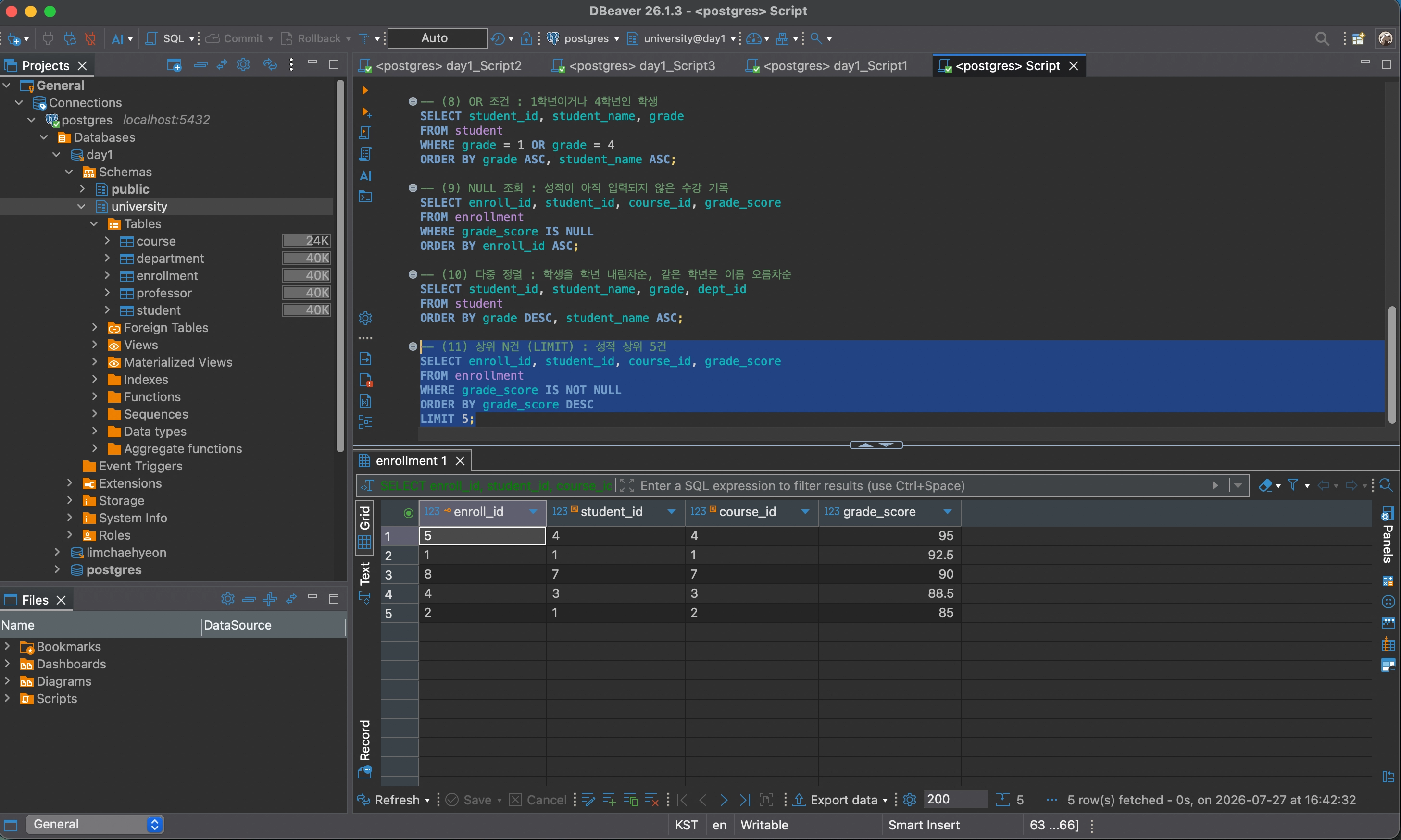The image size is (1401, 840).
Task: Jump to last result row arrow
Action: tap(745, 800)
